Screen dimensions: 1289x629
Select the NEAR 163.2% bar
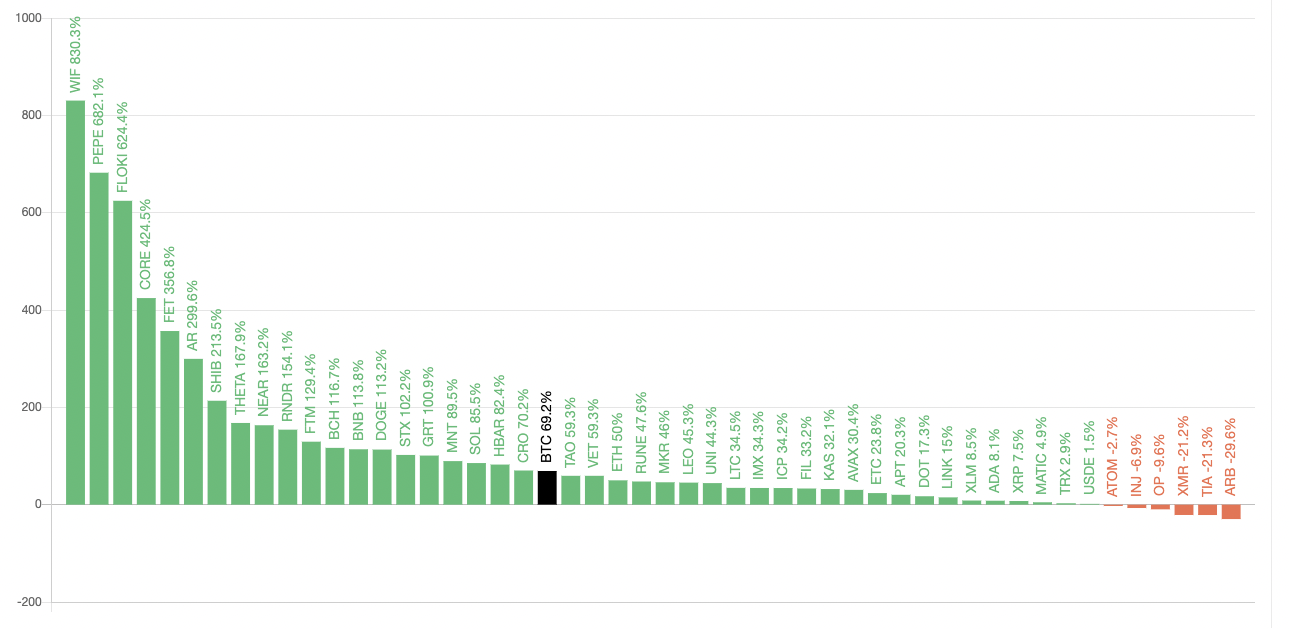(x=264, y=464)
